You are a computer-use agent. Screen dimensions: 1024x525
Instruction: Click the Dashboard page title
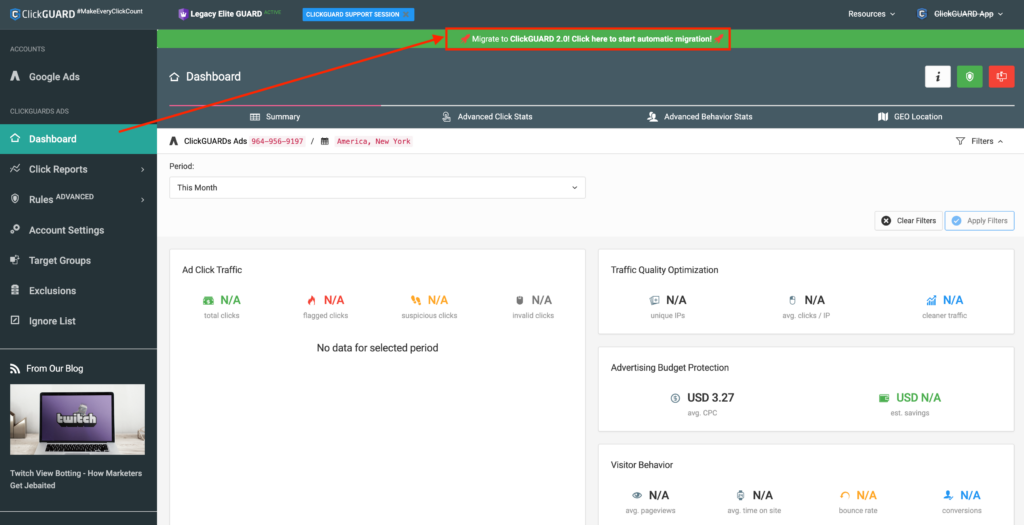tap(214, 76)
